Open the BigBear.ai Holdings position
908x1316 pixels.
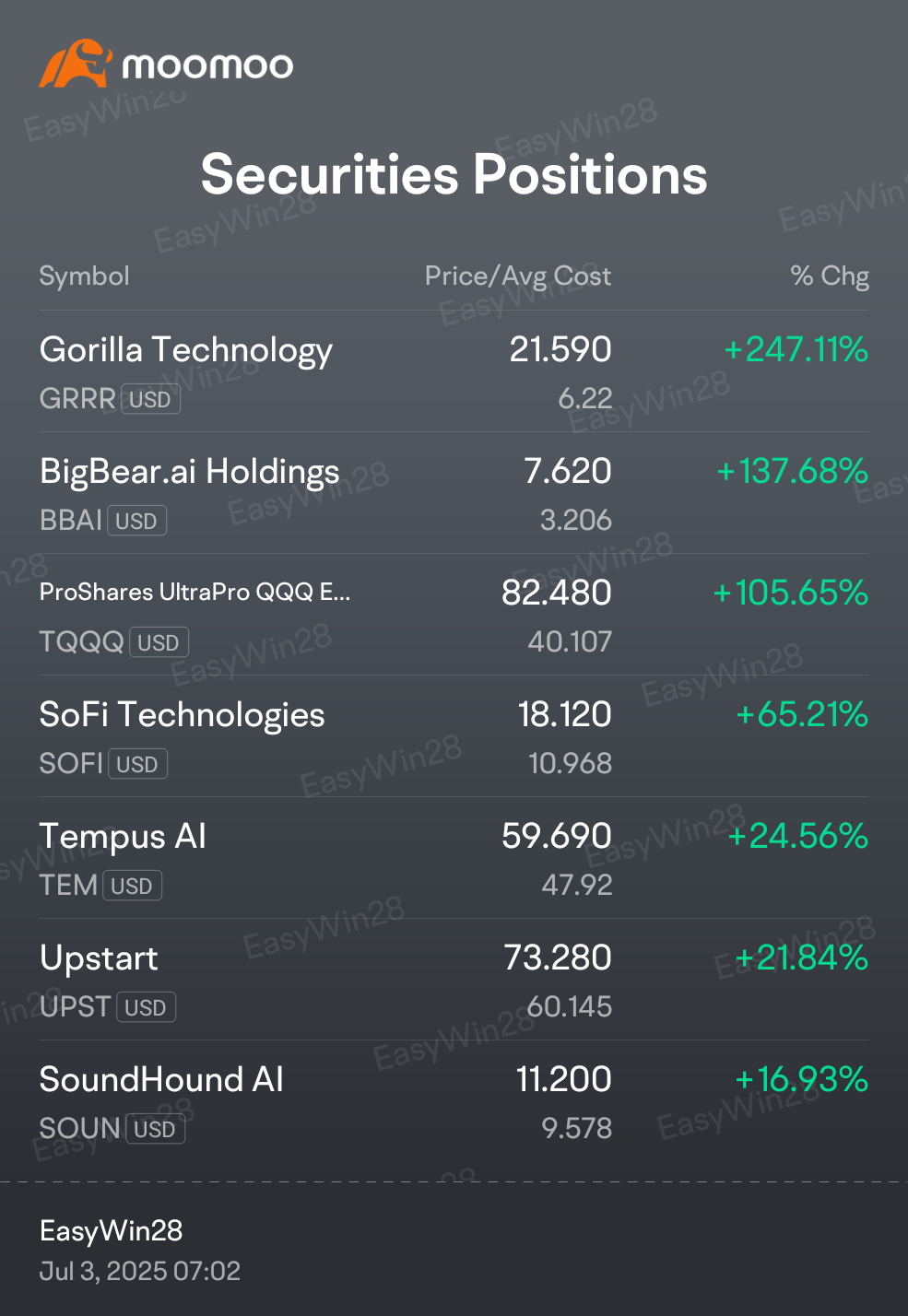point(454,493)
